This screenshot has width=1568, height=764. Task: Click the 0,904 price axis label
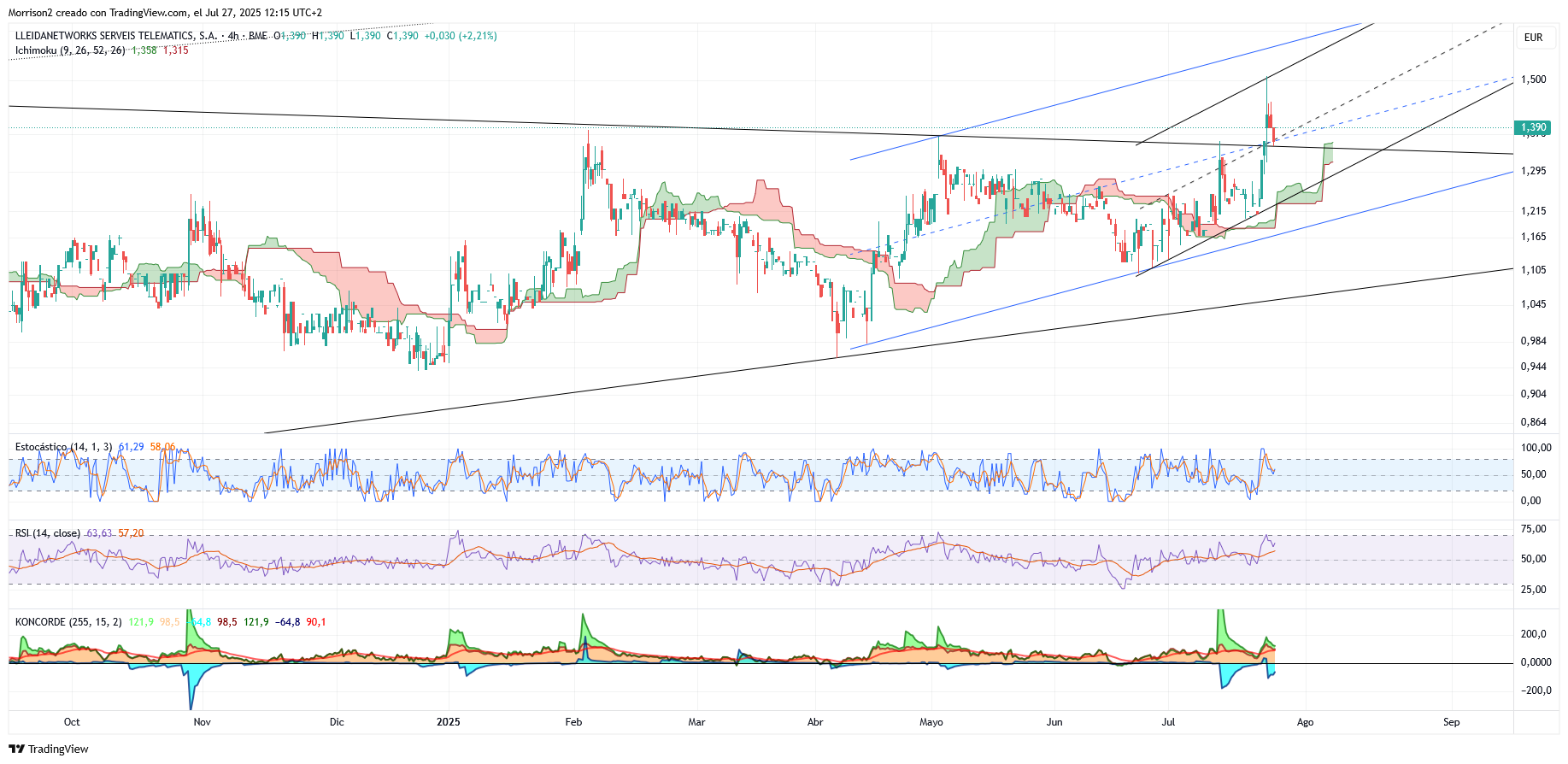[1534, 394]
